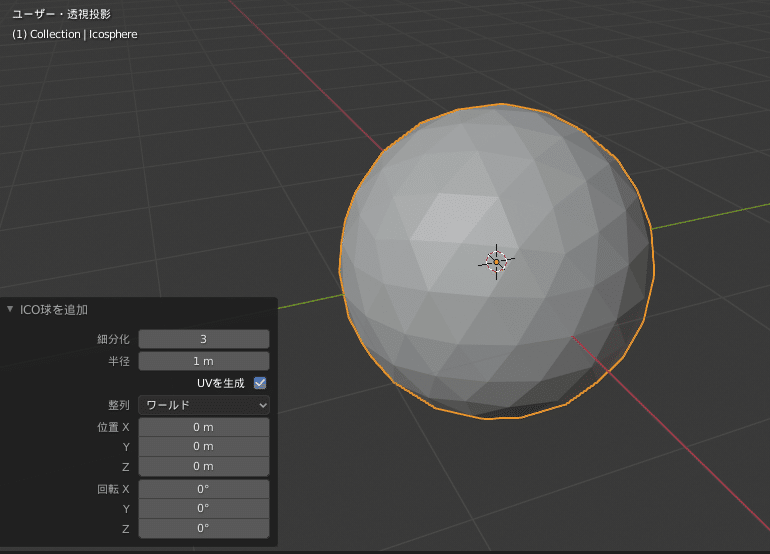Image resolution: width=770 pixels, height=554 pixels.
Task: Click the 3D cursor crosshair
Action: [x=496, y=262]
